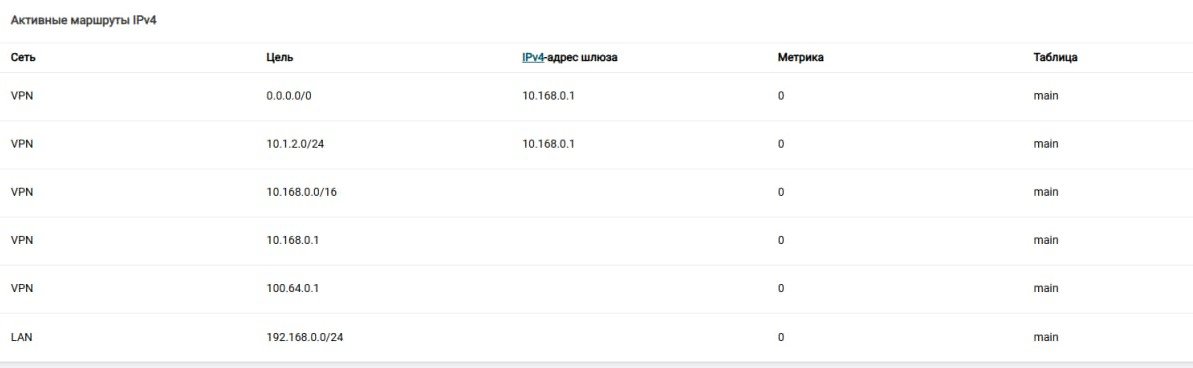Click 'main' table cell in 0.0.0.0/0 row
The image size is (1193, 368).
coord(1045,97)
